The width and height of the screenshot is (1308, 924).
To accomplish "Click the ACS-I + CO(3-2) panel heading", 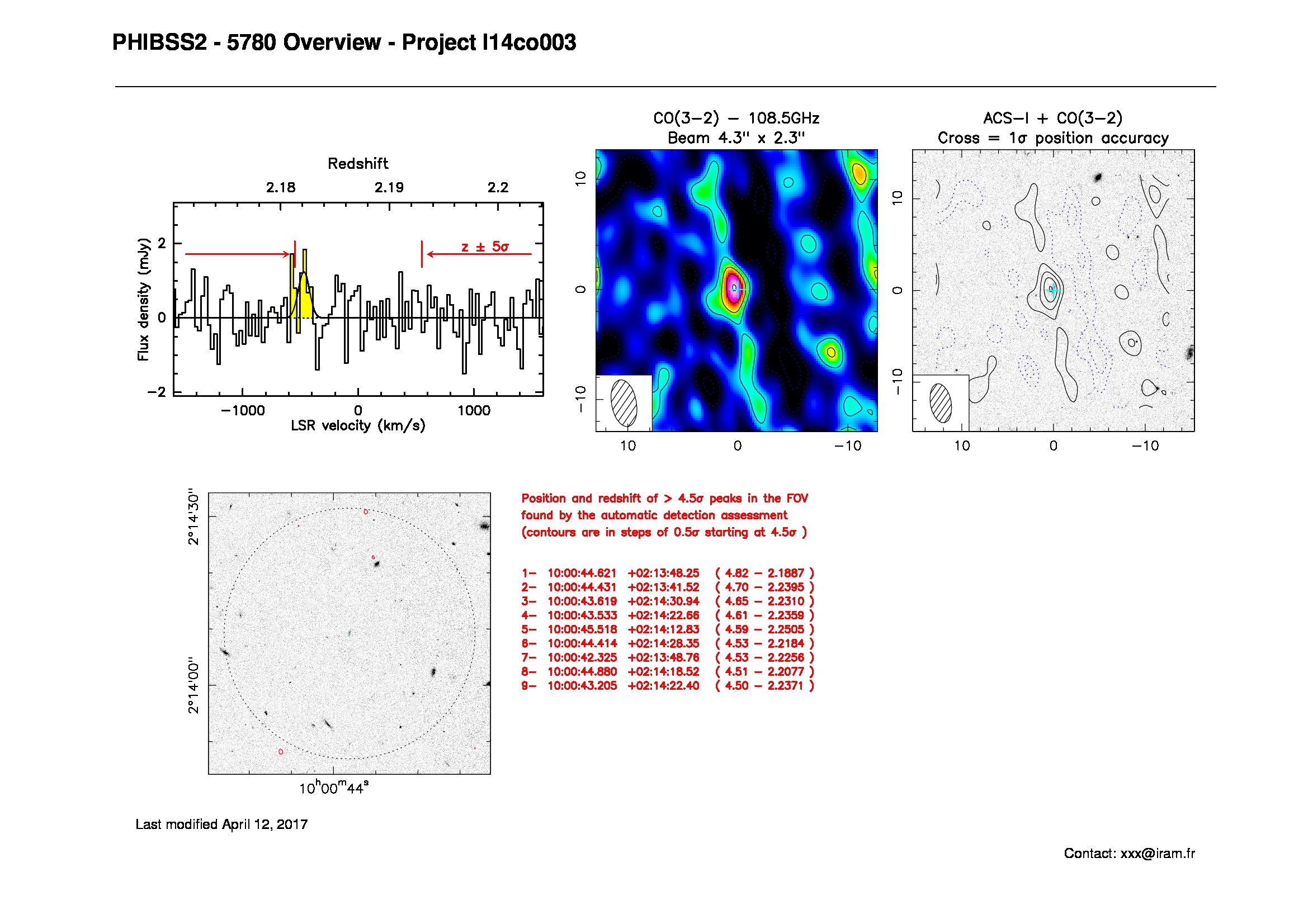I will click(1053, 119).
